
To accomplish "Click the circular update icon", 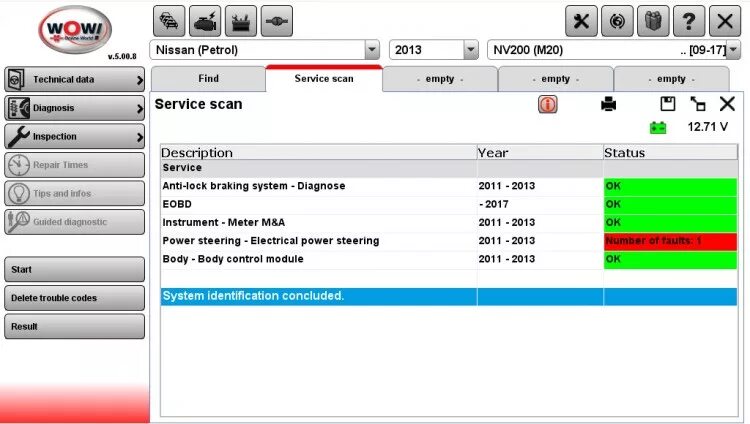I will coord(617,21).
